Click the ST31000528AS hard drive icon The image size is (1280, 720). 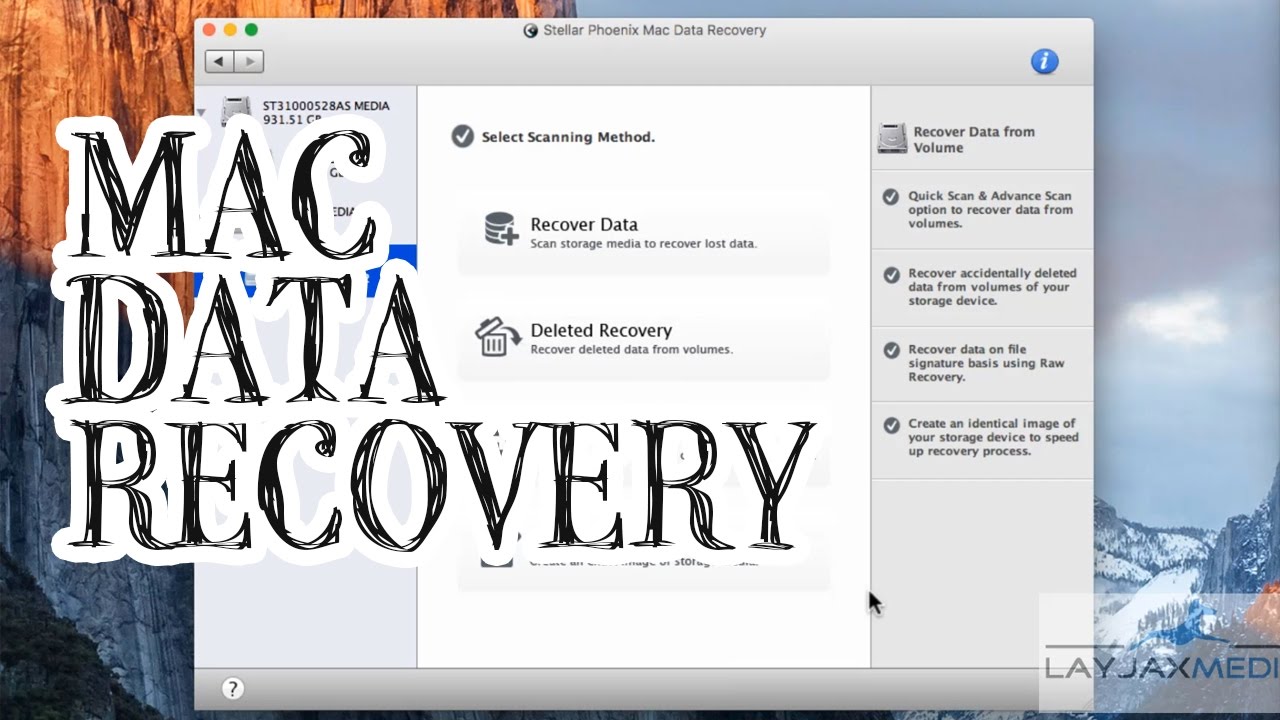[236, 110]
